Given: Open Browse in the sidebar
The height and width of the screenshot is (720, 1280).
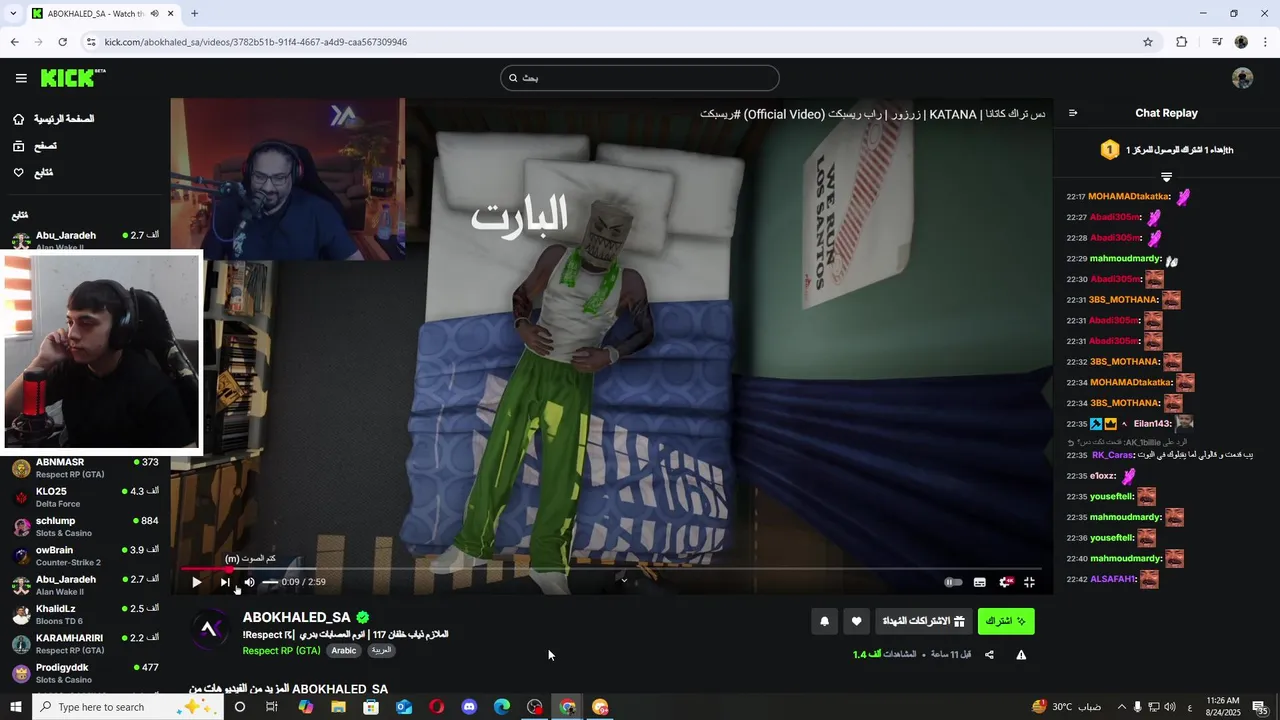Looking at the screenshot, I should click(35, 146).
